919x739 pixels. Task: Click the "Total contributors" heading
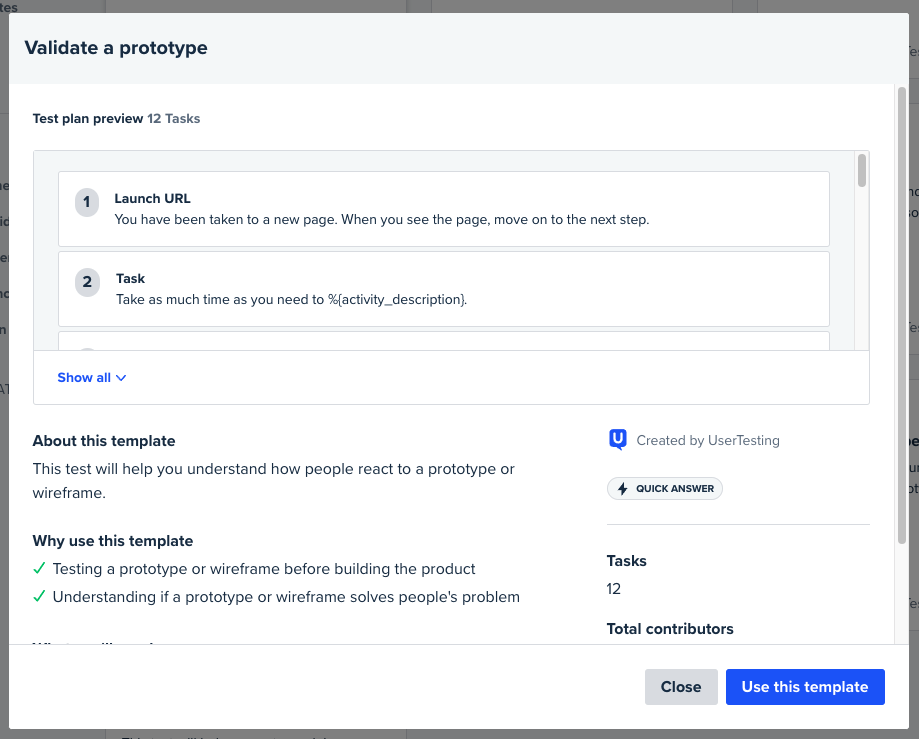670,629
